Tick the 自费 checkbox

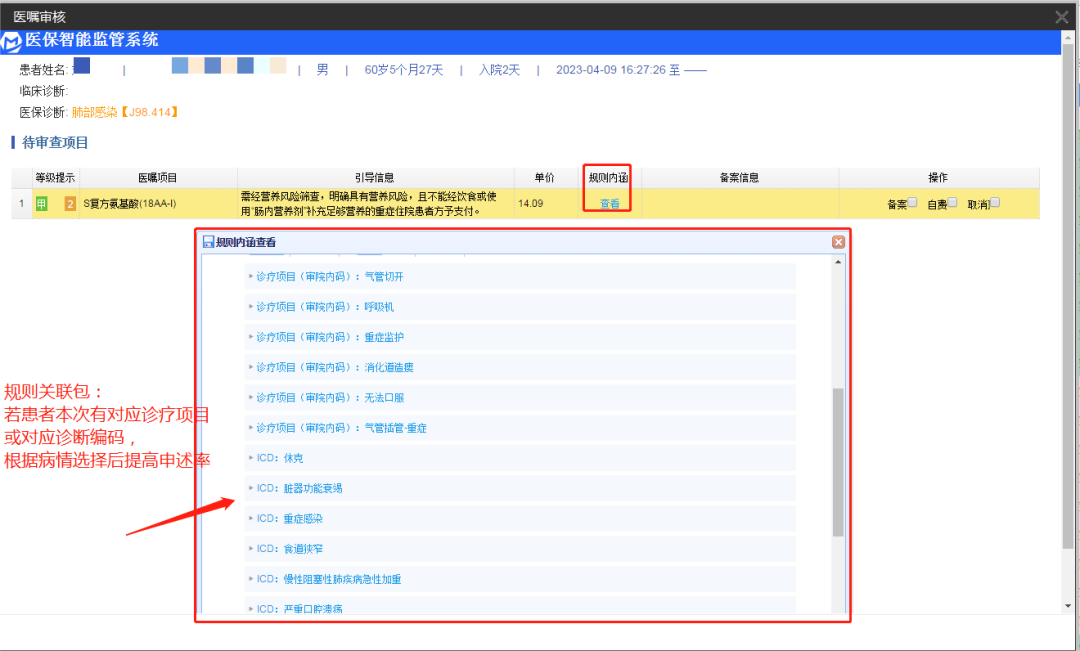tap(952, 203)
